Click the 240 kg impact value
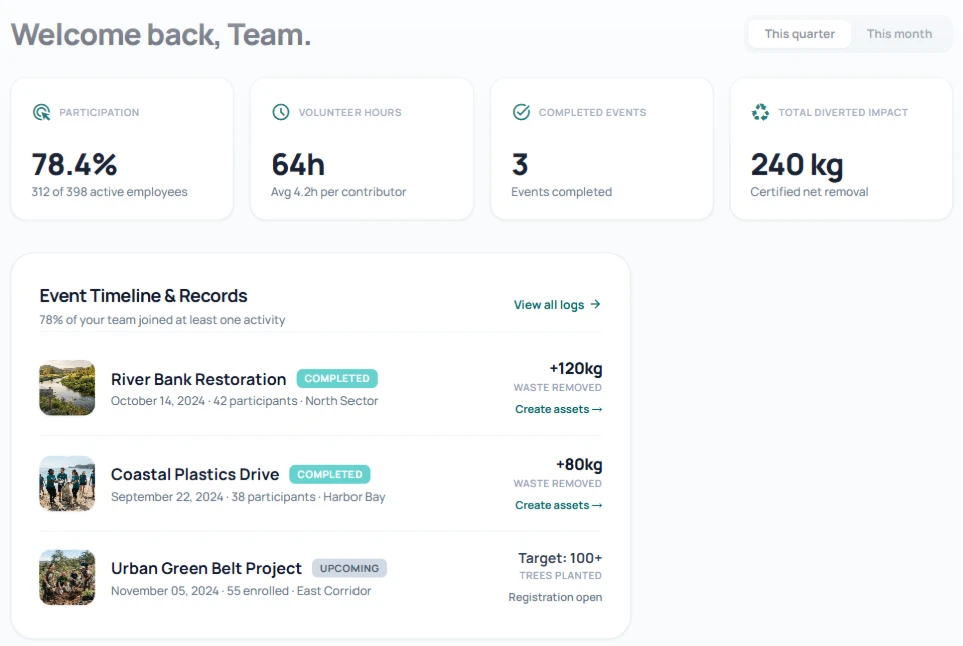The height and width of the screenshot is (646, 963). [x=797, y=165]
